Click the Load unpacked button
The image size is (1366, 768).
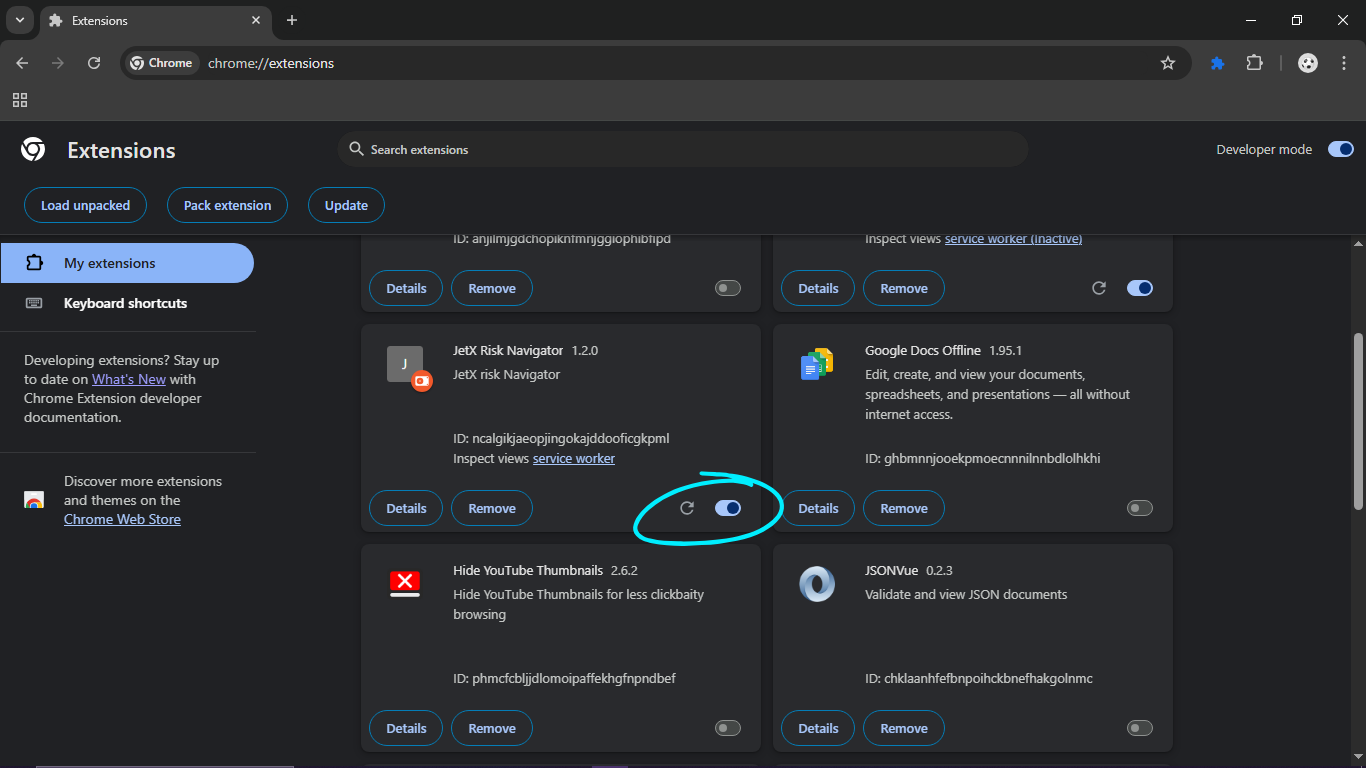85,205
